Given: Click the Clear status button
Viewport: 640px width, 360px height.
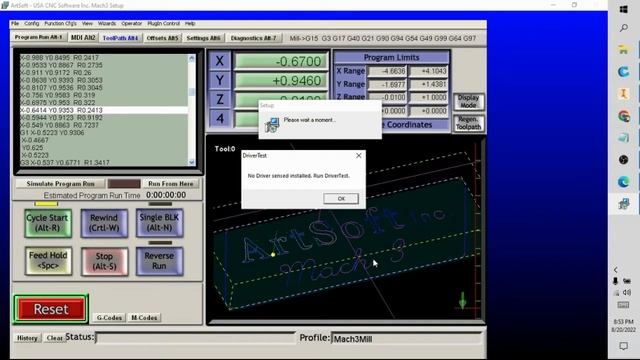Looking at the screenshot, I should tap(54, 338).
